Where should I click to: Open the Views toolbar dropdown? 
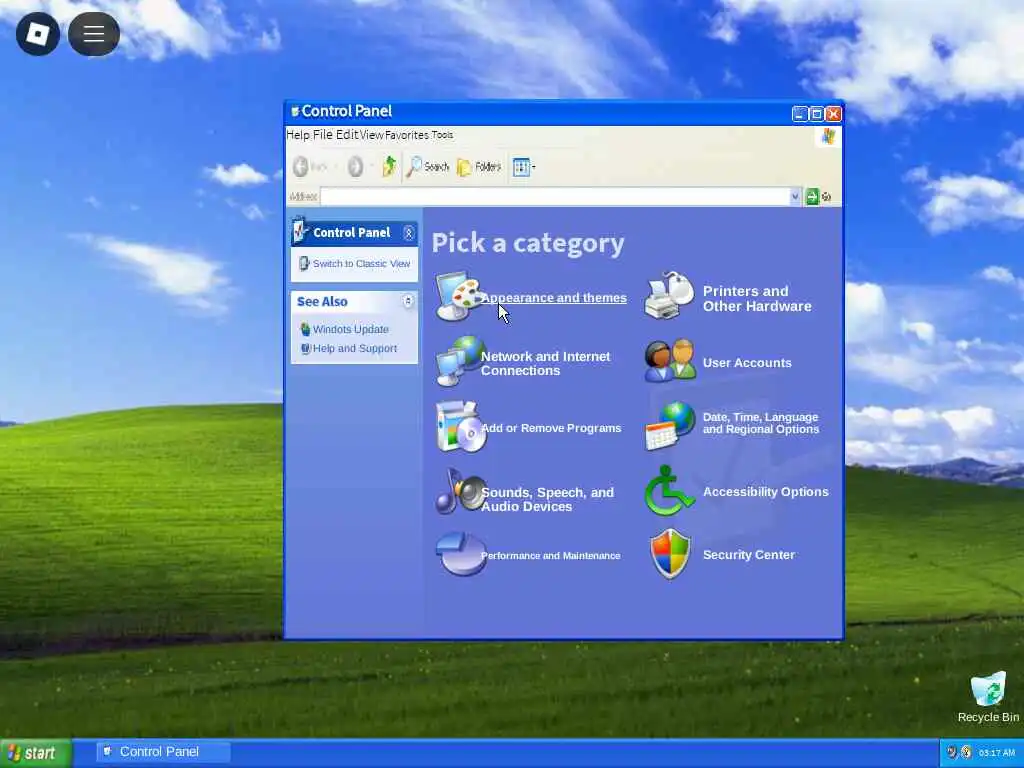click(523, 167)
